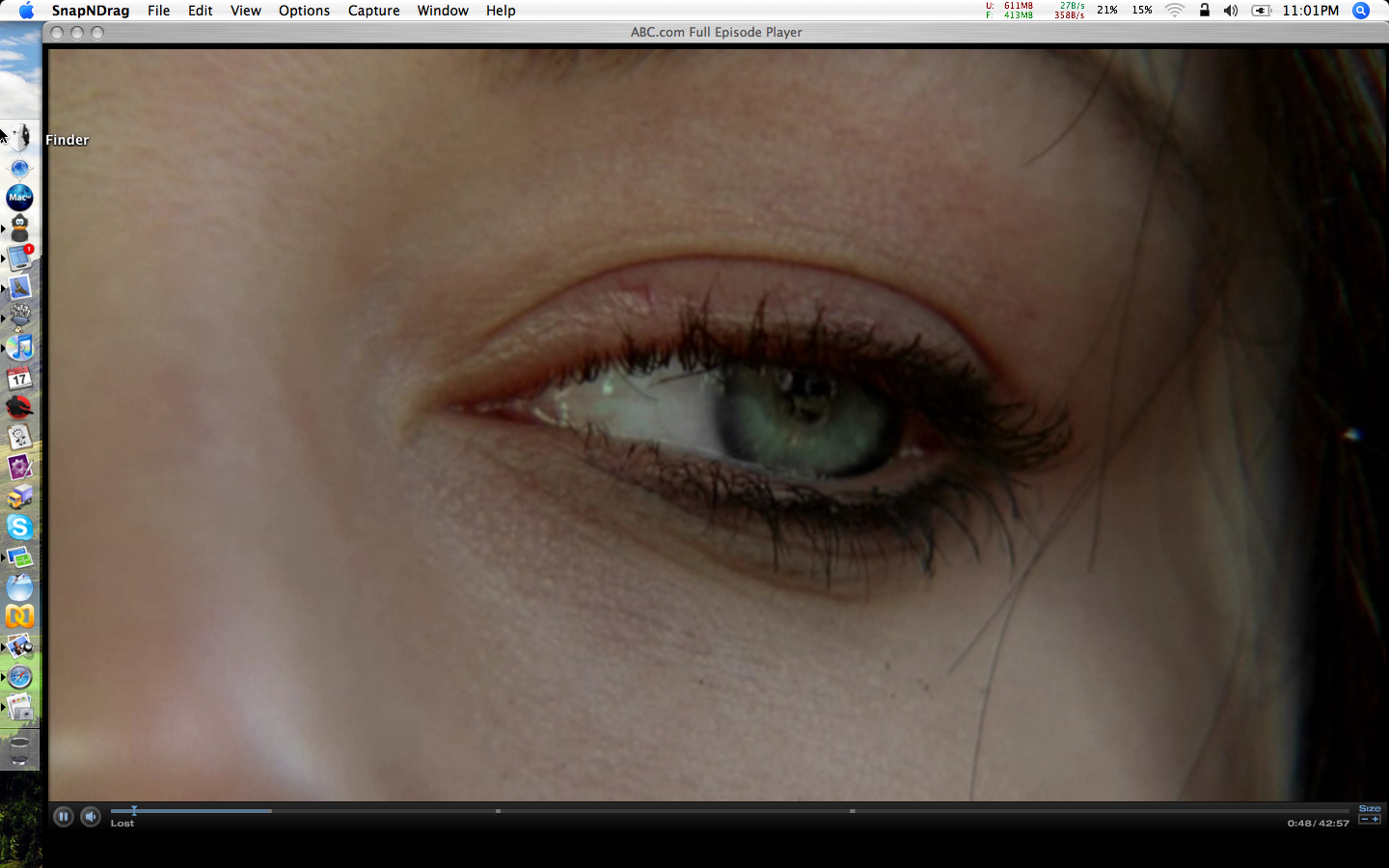Open the File menu
The height and width of the screenshot is (868, 1389).
158,11
